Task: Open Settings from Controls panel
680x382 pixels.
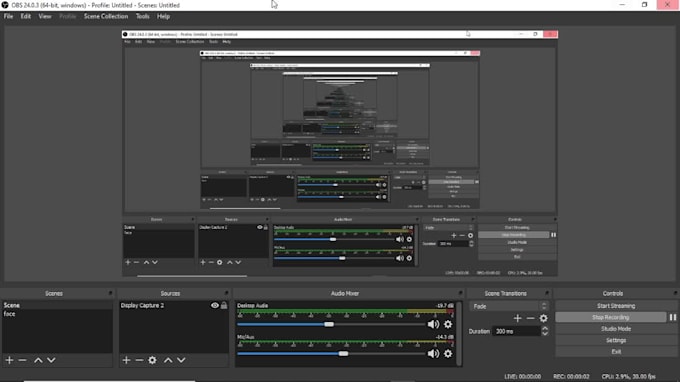Action: click(x=616, y=340)
